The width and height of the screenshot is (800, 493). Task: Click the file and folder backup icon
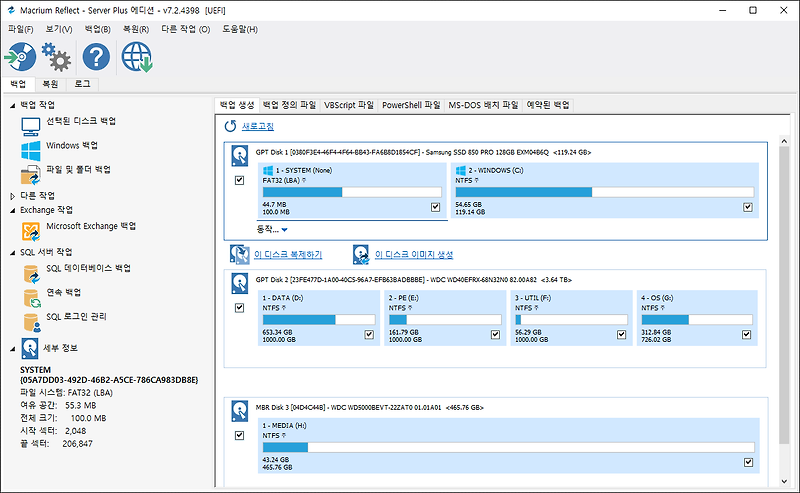click(x=31, y=175)
